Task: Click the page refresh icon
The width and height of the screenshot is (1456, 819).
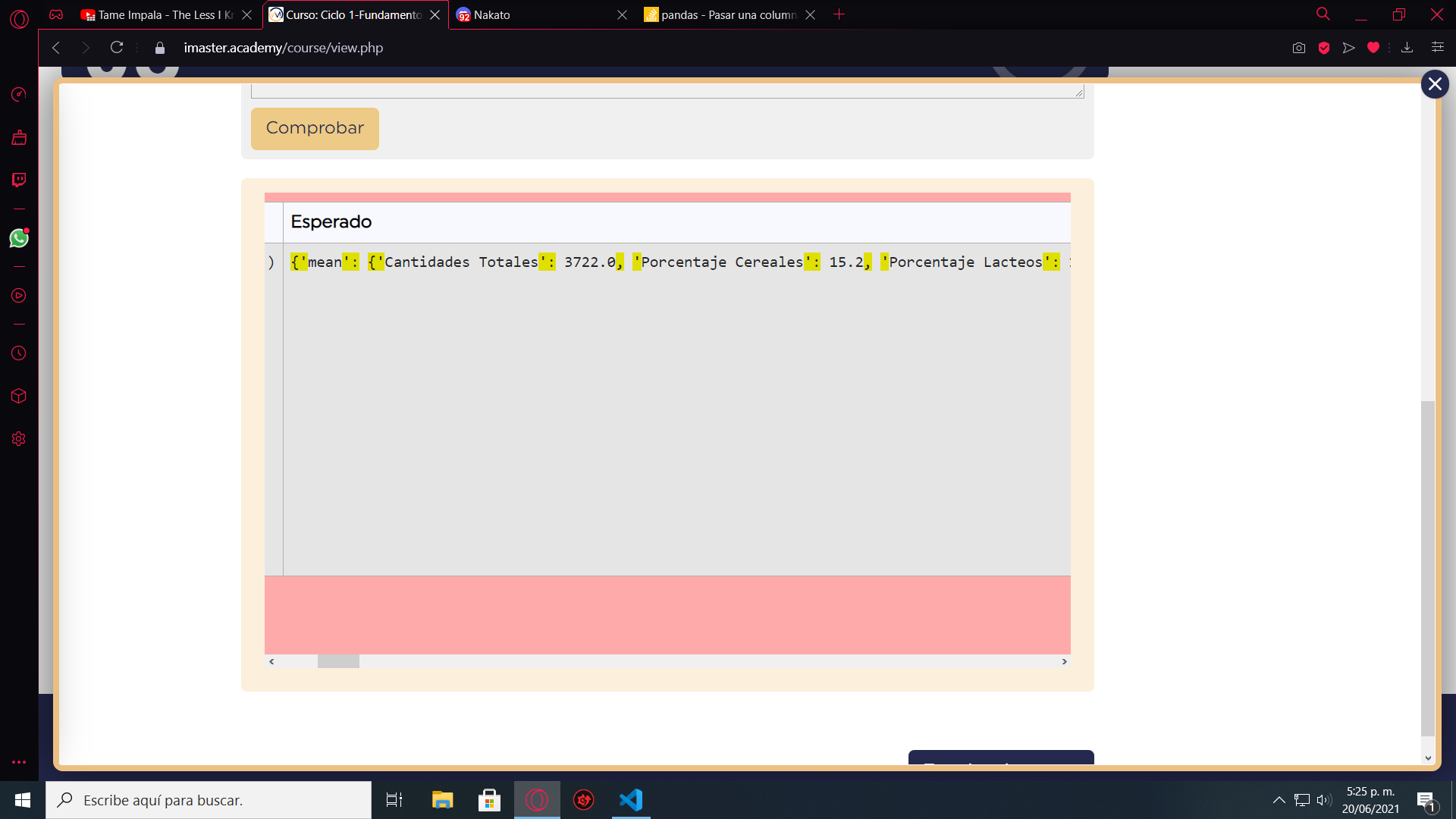Action: click(116, 47)
